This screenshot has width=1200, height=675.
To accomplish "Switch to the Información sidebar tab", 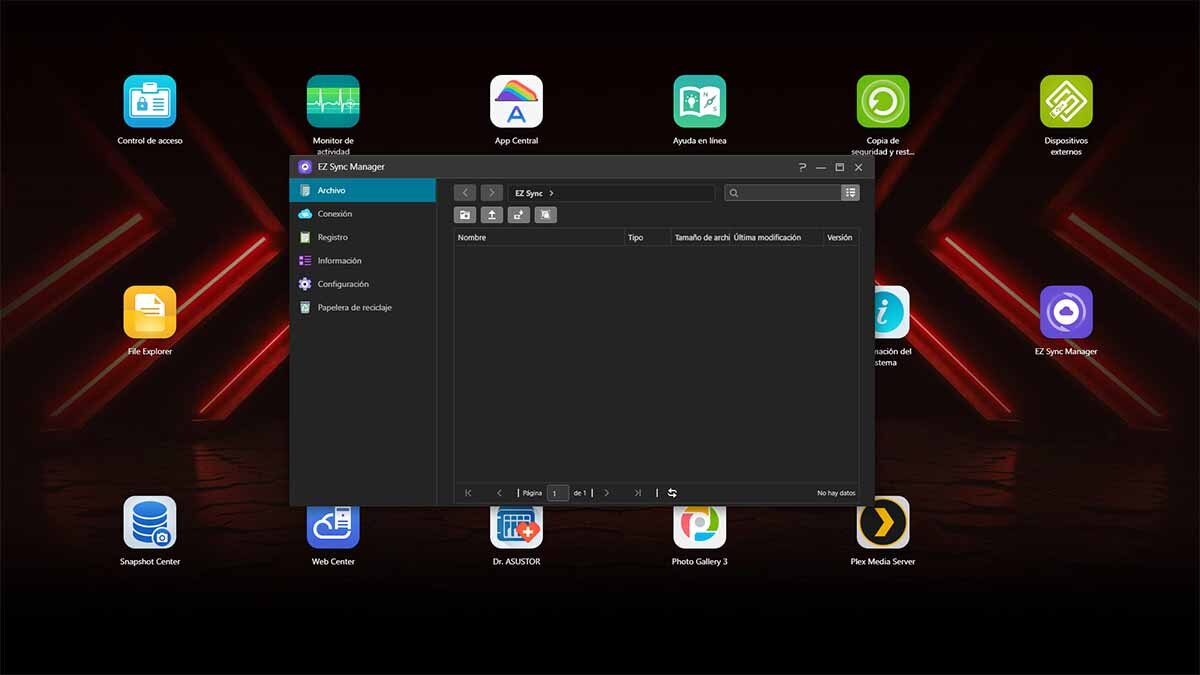I will (x=363, y=261).
